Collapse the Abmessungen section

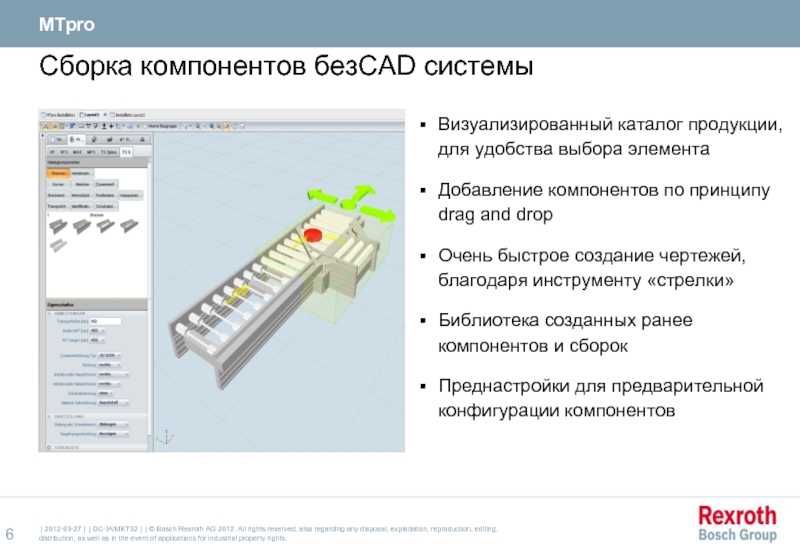point(49,313)
